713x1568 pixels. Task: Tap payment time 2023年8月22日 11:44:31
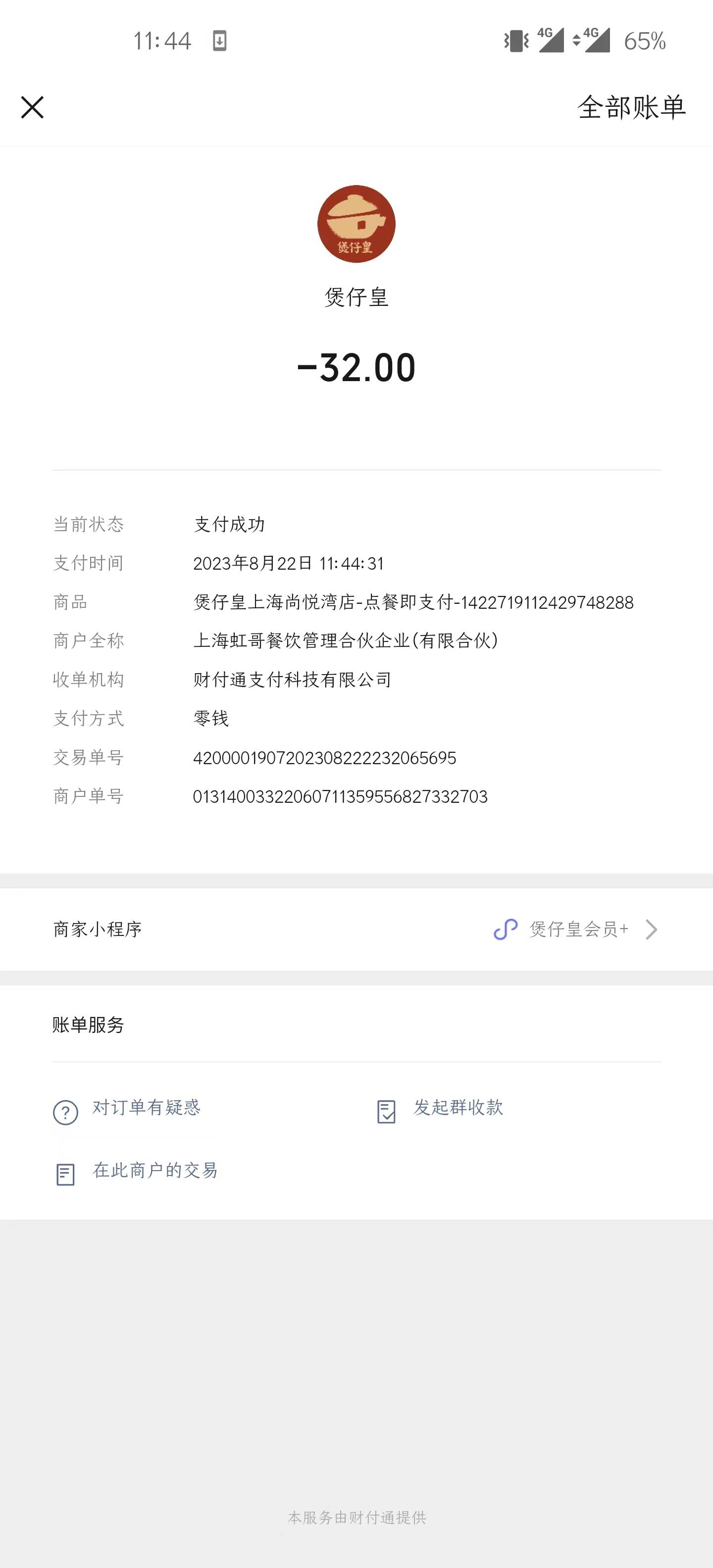coord(289,563)
